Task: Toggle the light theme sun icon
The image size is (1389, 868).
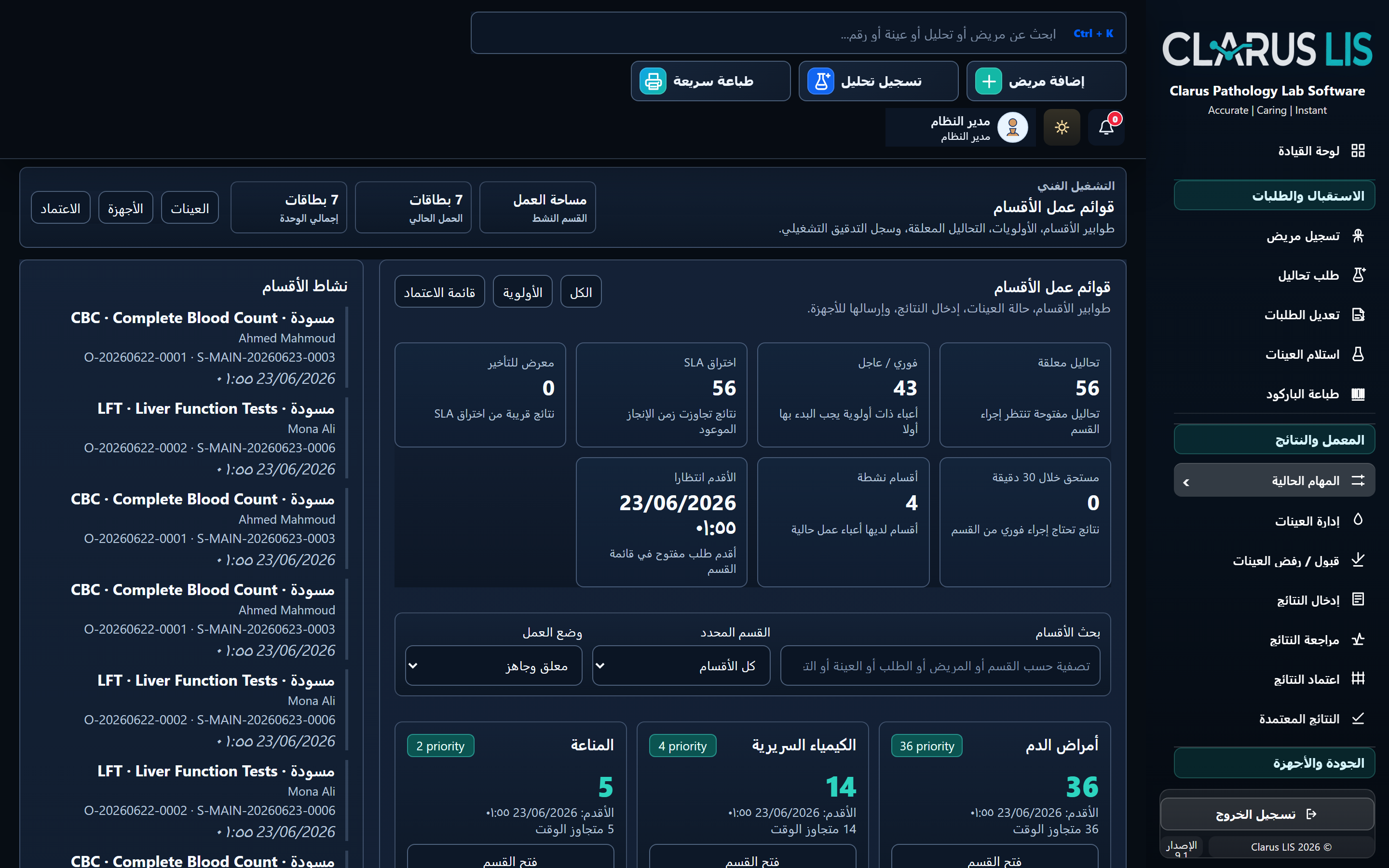Action: 1062,127
